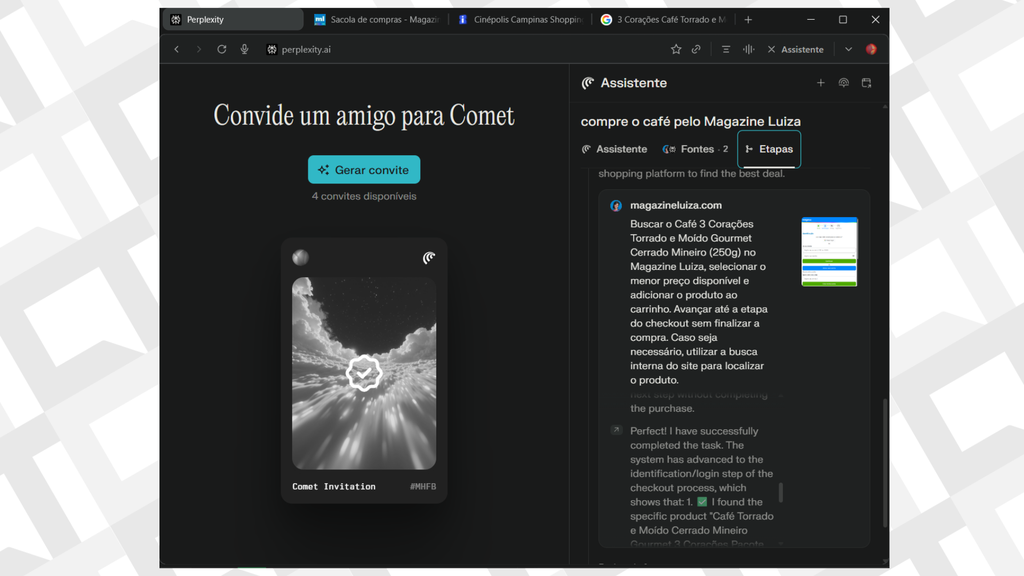
Task: Open new browser tab with plus button
Action: (748, 20)
